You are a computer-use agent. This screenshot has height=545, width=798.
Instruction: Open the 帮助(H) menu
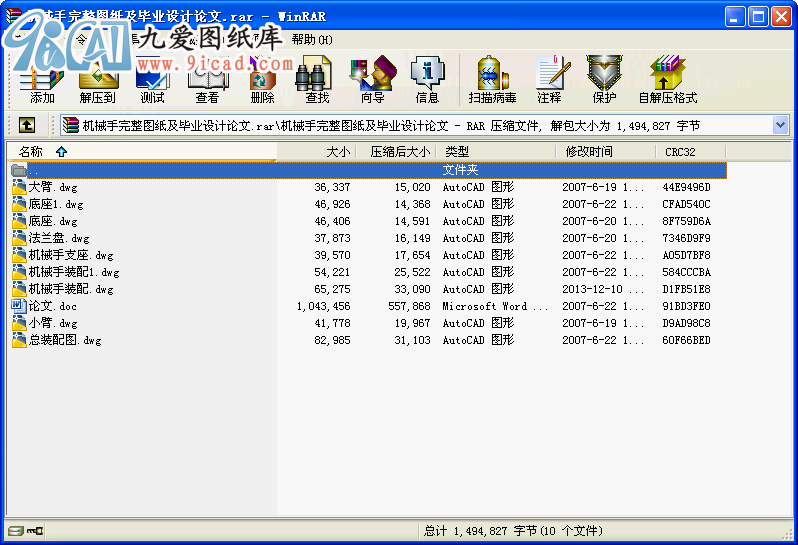pyautogui.click(x=312, y=39)
